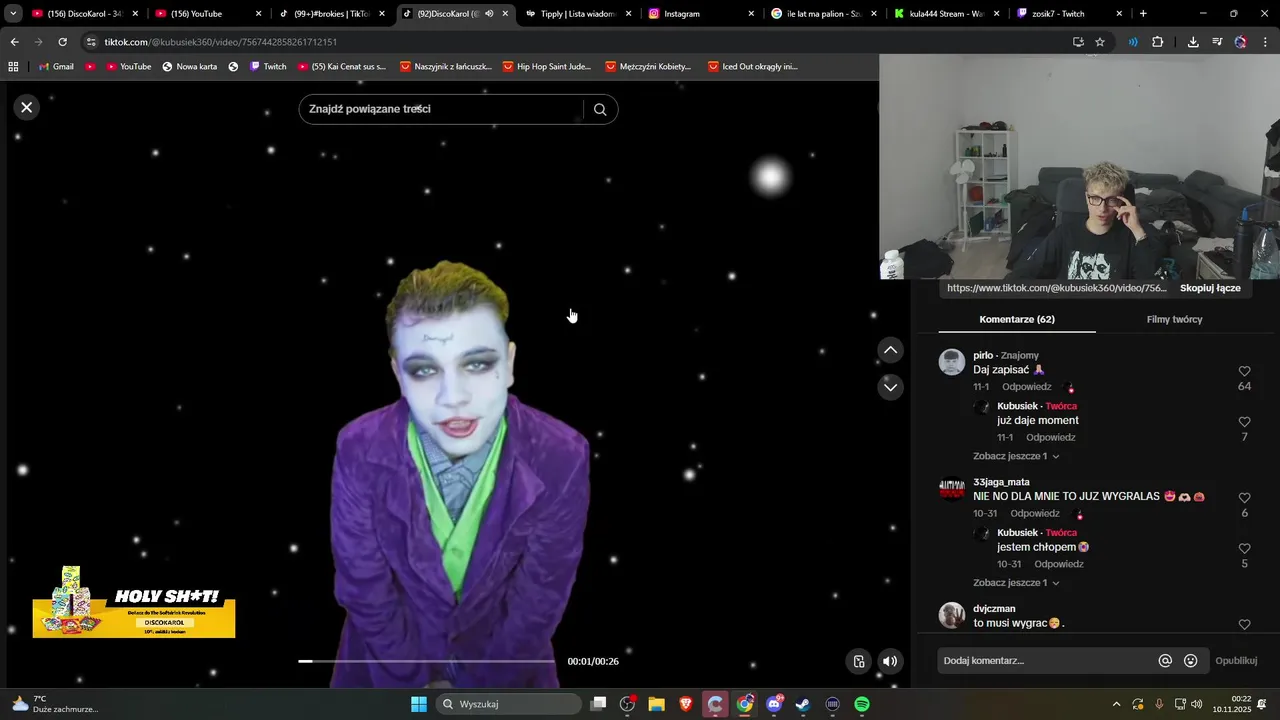This screenshot has width=1280, height=720.
Task: Go back in browser history
Action: pos(14,42)
